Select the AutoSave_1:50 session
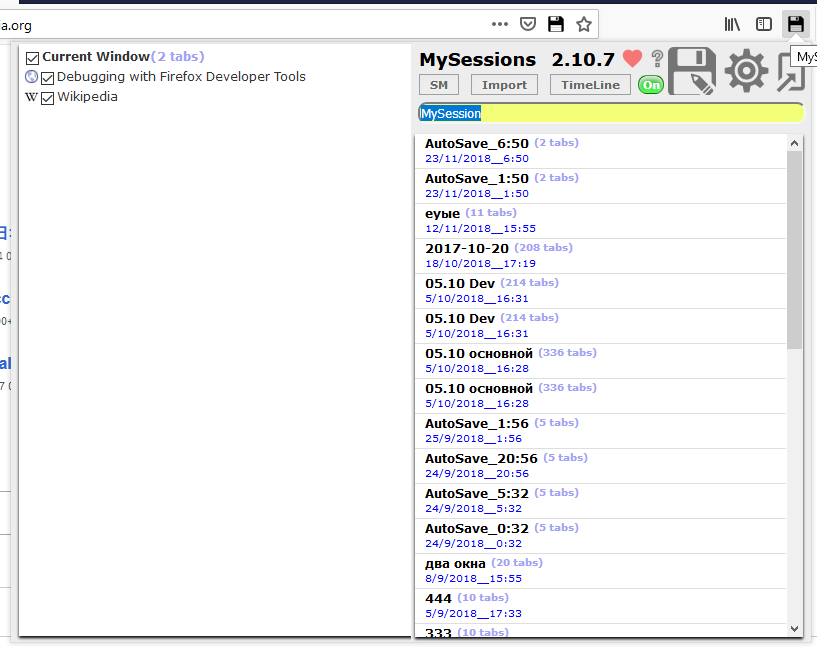 pos(600,186)
